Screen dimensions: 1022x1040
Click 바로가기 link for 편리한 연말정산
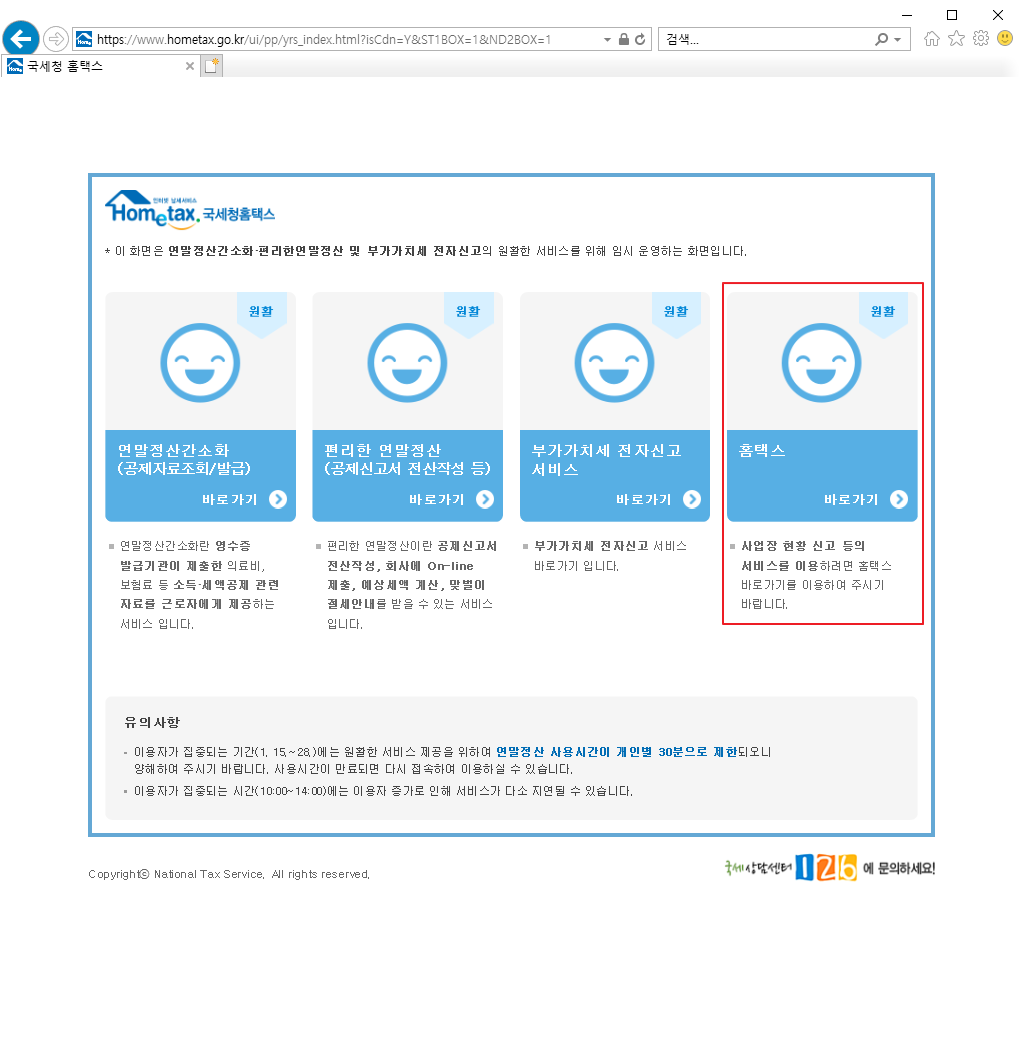[436, 499]
